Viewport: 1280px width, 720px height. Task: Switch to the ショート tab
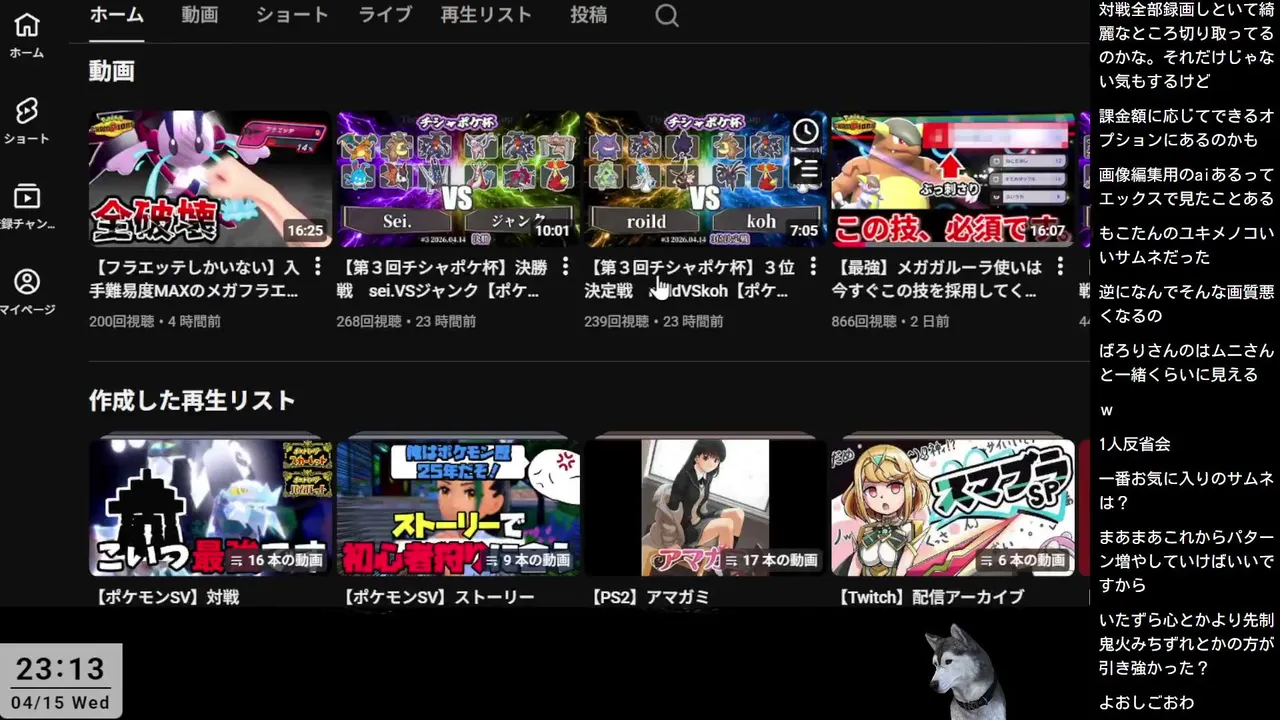[292, 15]
